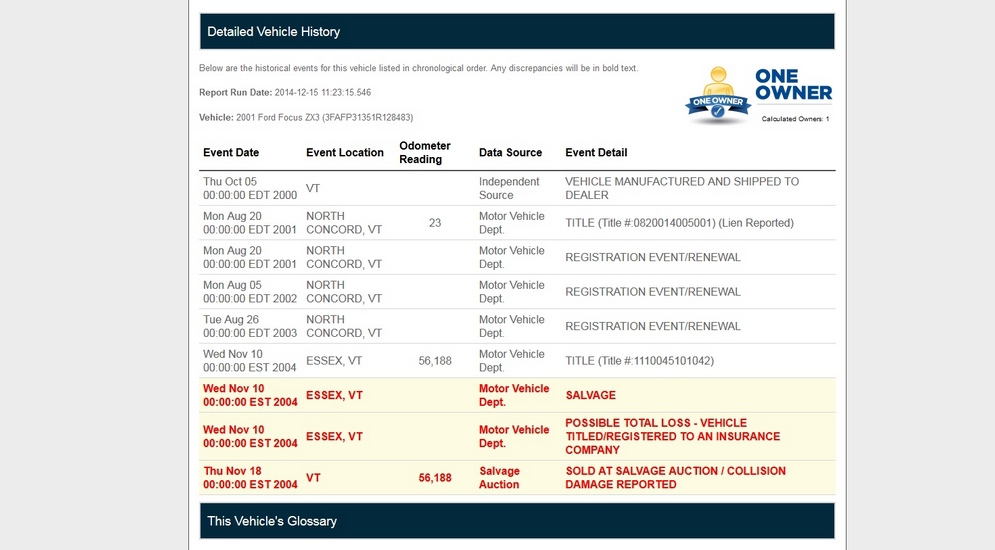995x550 pixels.
Task: Click the Data Source column header
Action: (510, 153)
